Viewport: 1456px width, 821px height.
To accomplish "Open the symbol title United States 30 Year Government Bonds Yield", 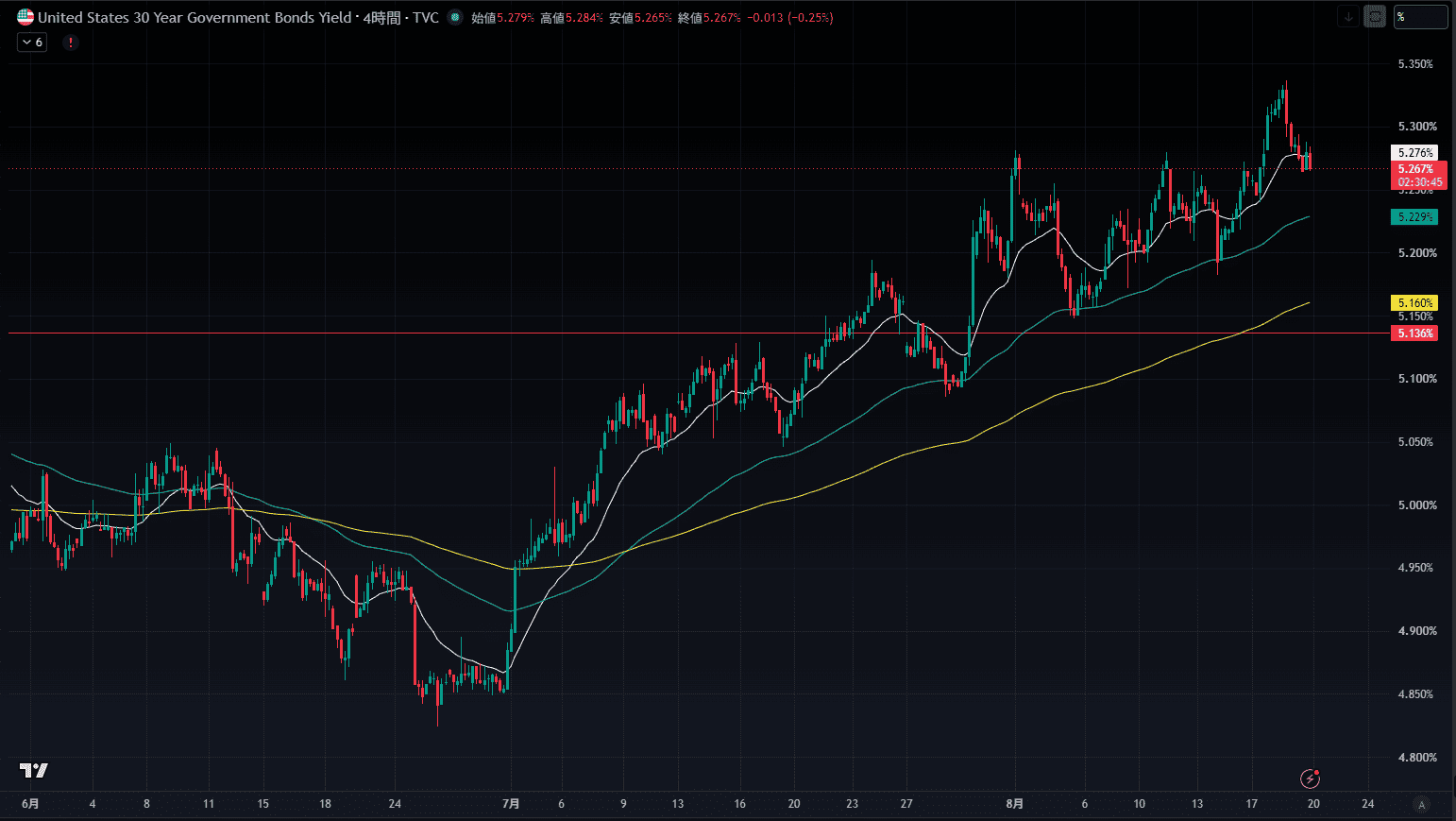I will pyautogui.click(x=195, y=17).
